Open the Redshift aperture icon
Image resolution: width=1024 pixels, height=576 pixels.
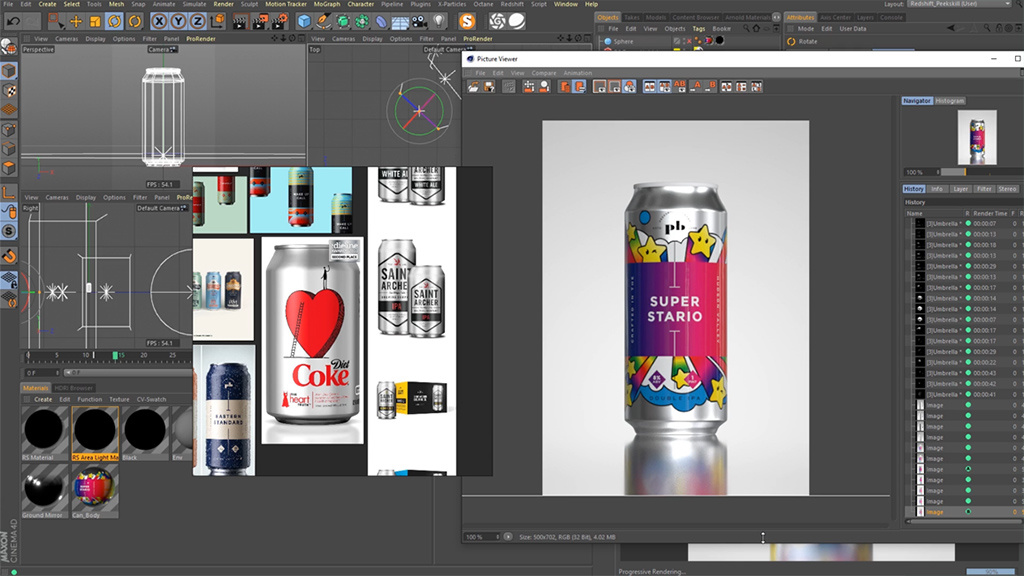click(498, 22)
